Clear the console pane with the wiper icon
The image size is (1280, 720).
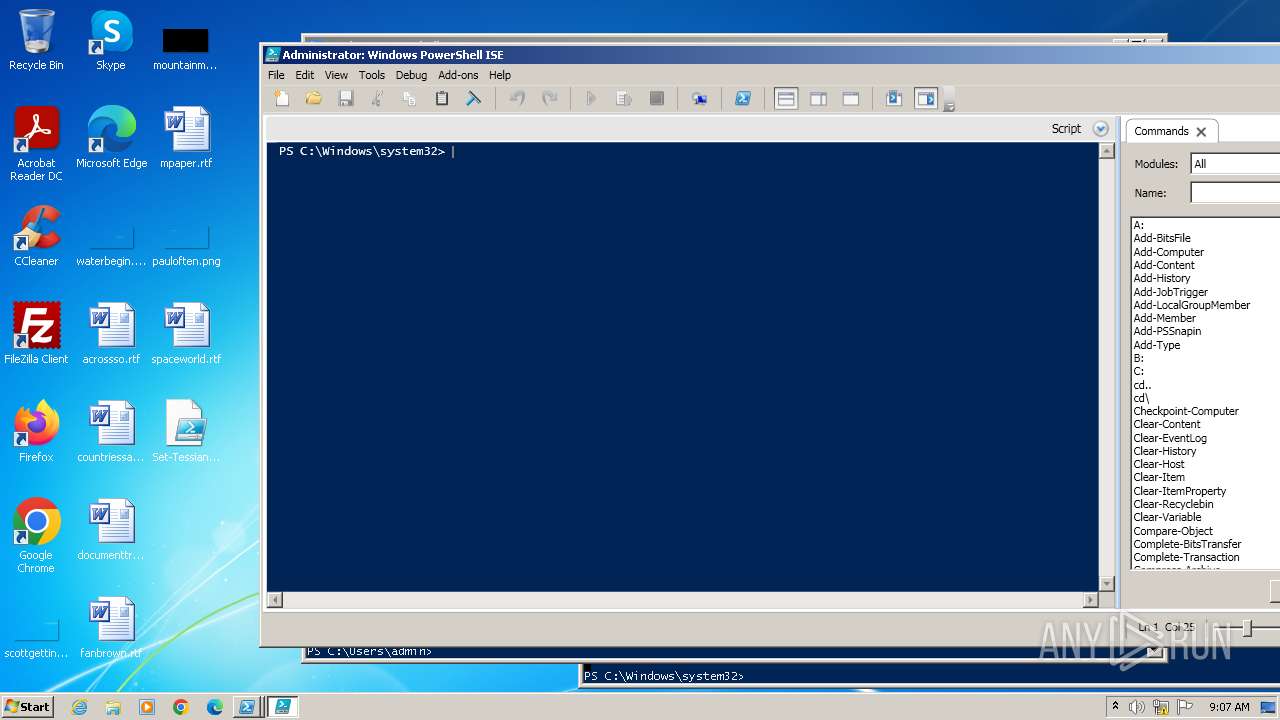click(473, 98)
